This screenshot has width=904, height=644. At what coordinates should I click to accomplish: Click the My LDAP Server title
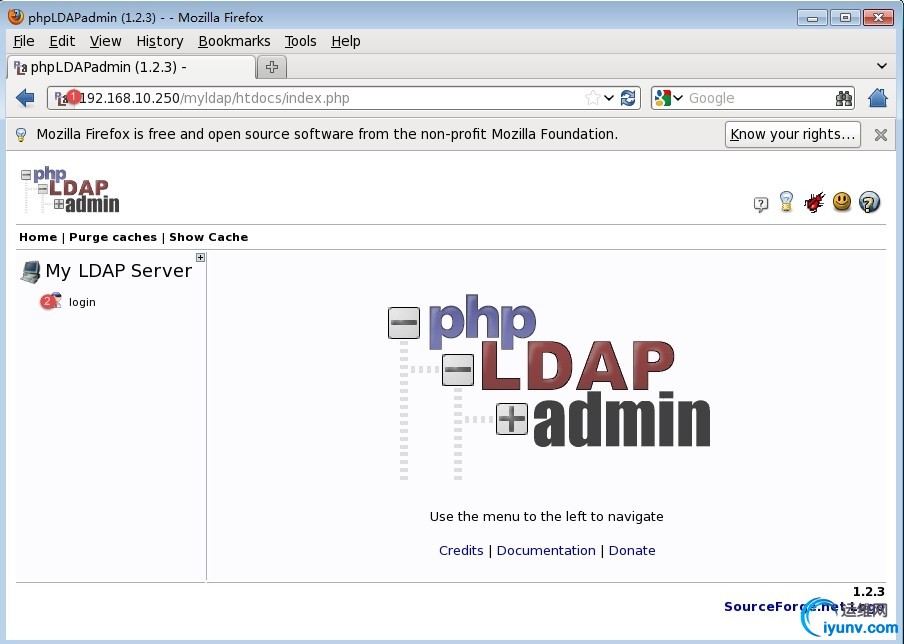(x=118, y=271)
